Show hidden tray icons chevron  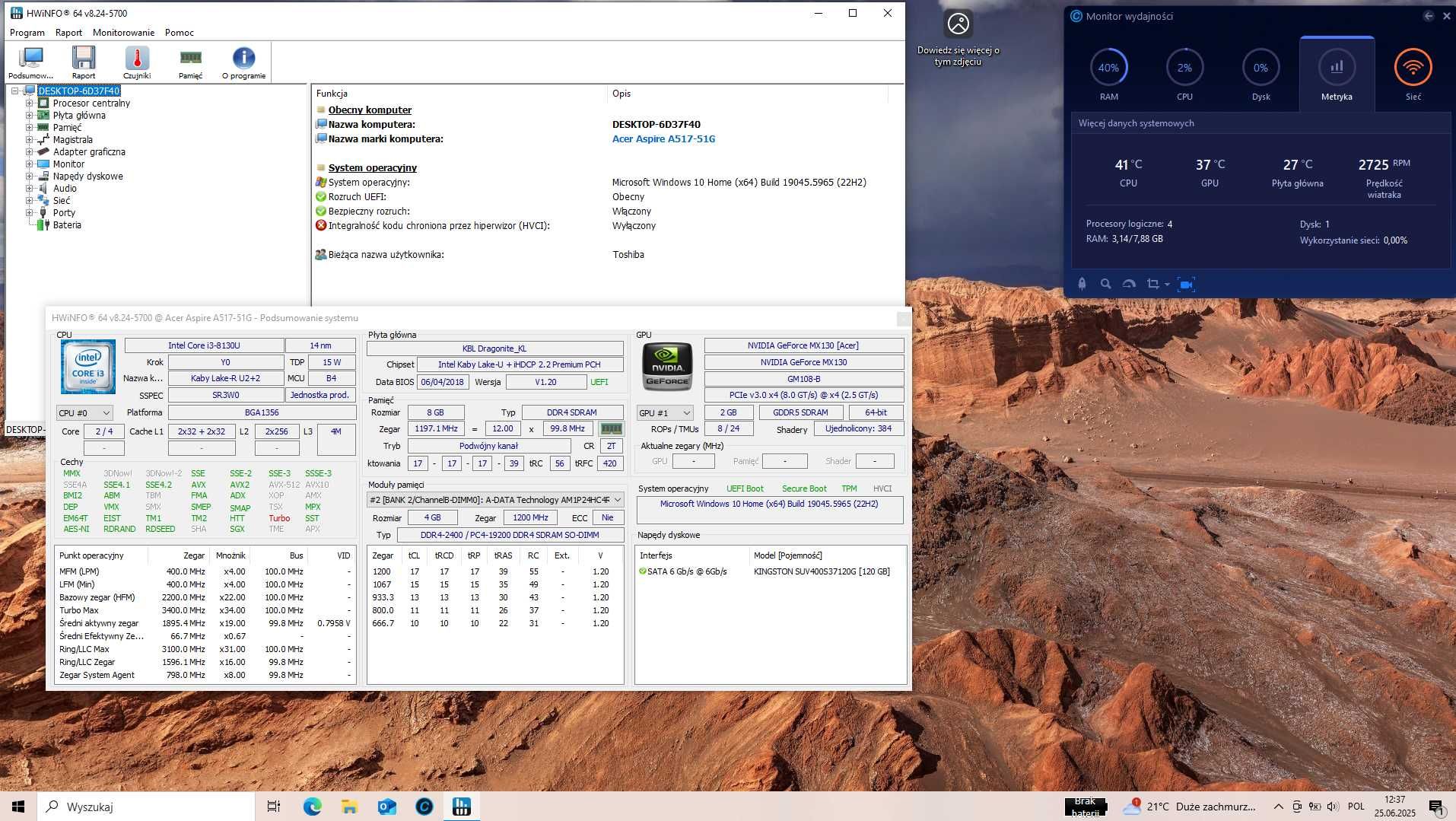(x=1278, y=807)
